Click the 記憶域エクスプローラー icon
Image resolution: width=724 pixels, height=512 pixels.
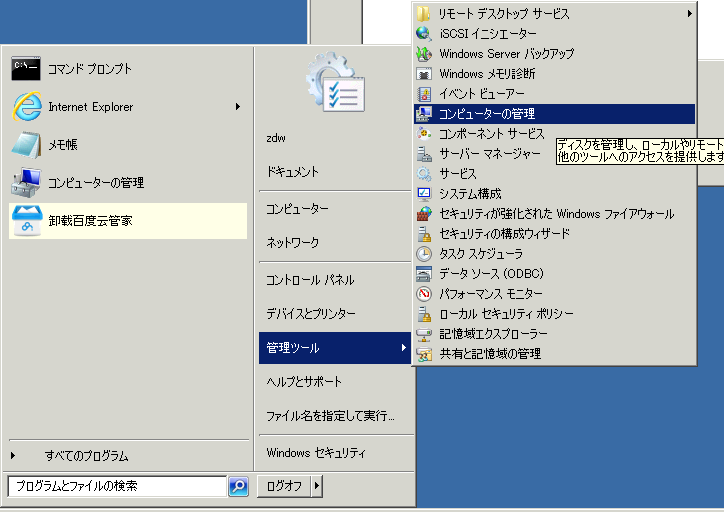coord(423,334)
